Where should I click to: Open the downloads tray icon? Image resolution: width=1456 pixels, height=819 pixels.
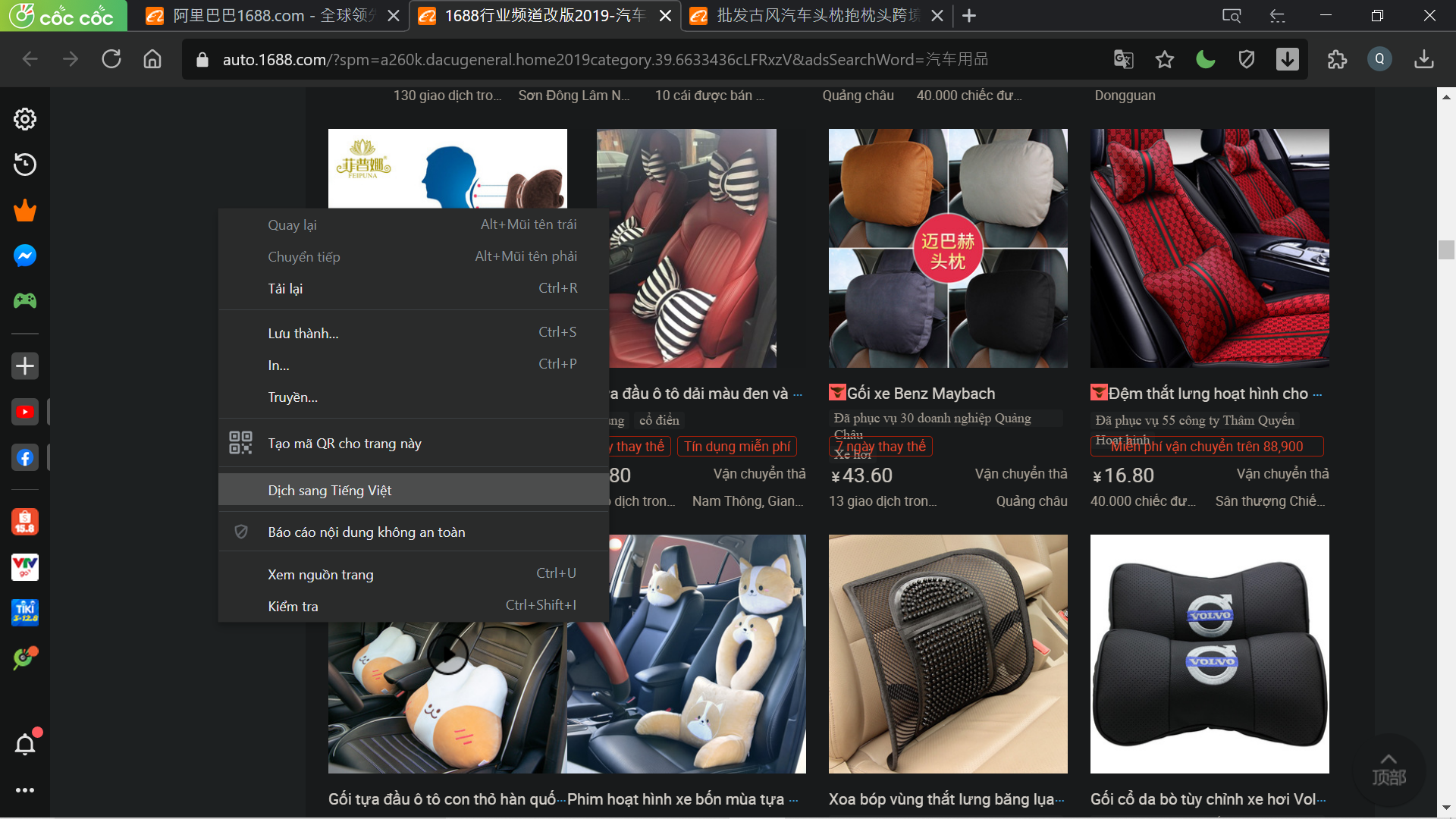pyautogui.click(x=1424, y=59)
